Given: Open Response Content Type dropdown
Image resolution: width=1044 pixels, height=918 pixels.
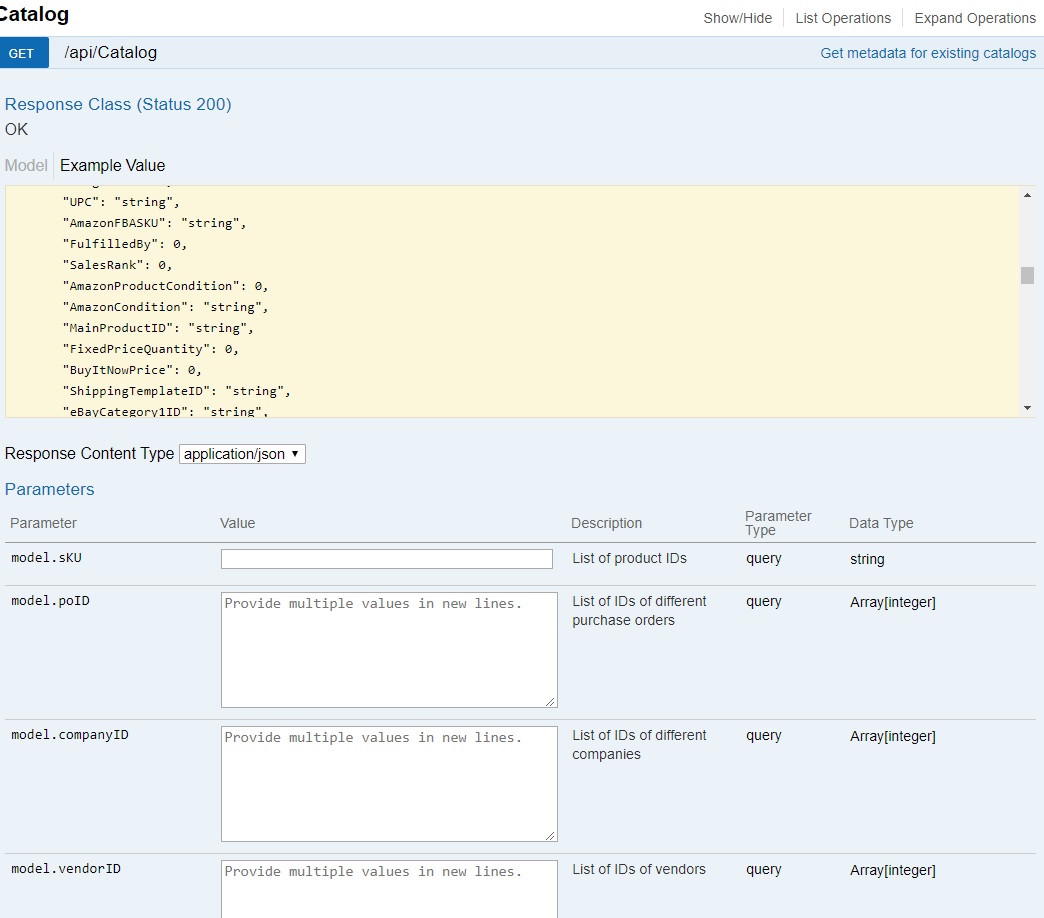Looking at the screenshot, I should 242,454.
